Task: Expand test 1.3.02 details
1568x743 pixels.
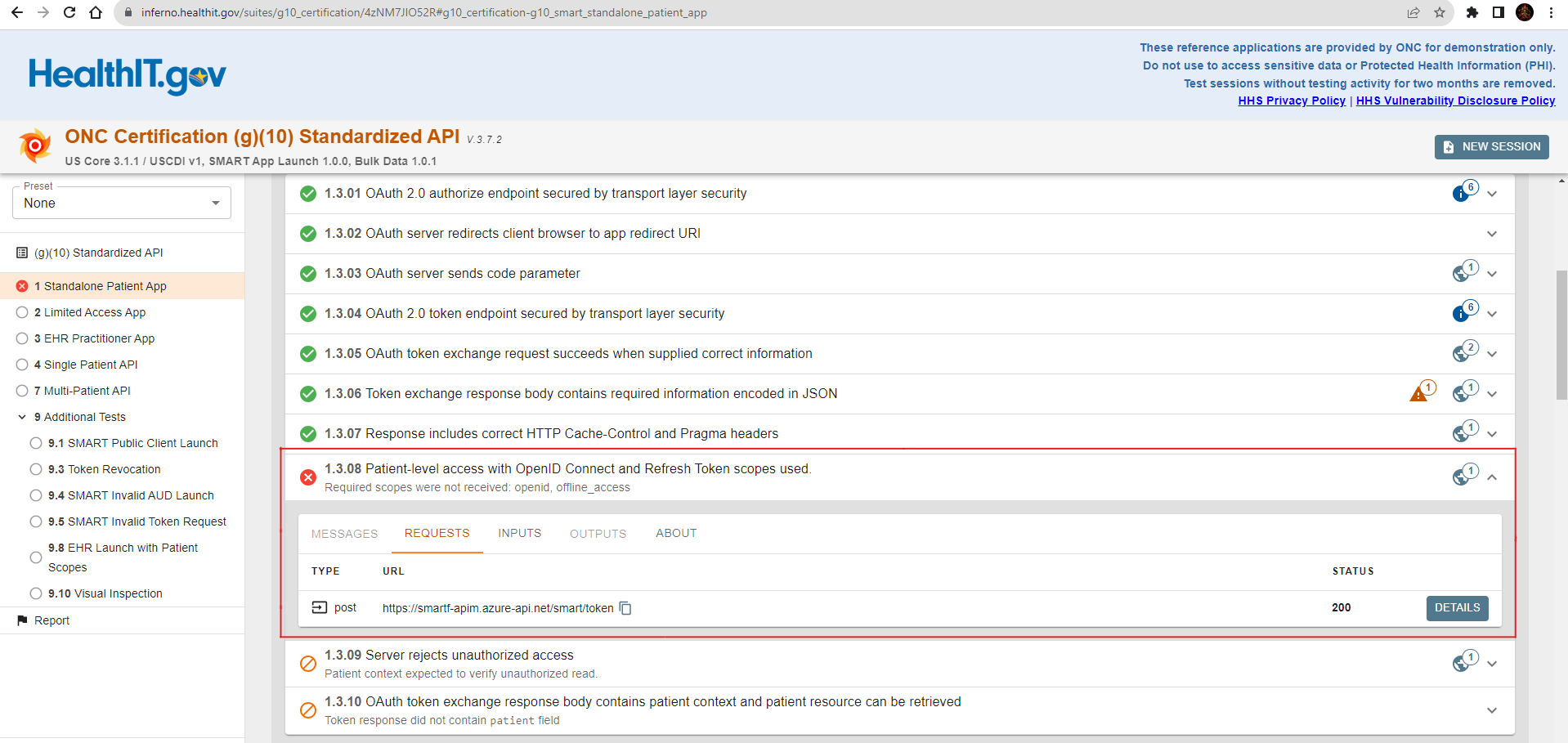Action: pos(1492,234)
